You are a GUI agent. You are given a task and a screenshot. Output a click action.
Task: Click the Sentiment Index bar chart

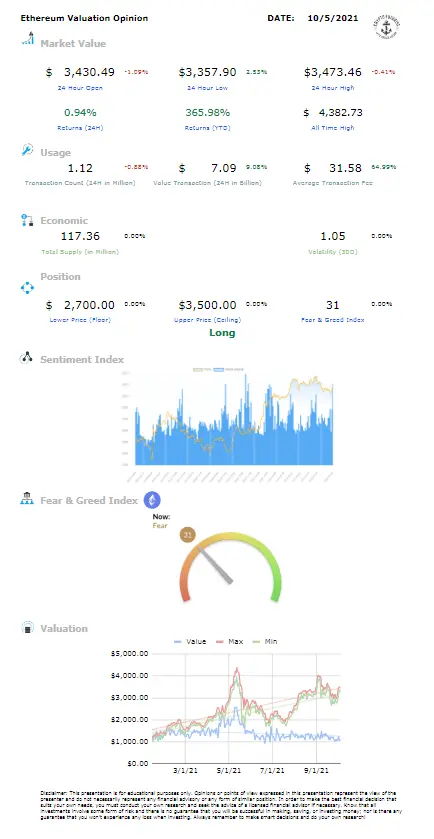(x=234, y=419)
